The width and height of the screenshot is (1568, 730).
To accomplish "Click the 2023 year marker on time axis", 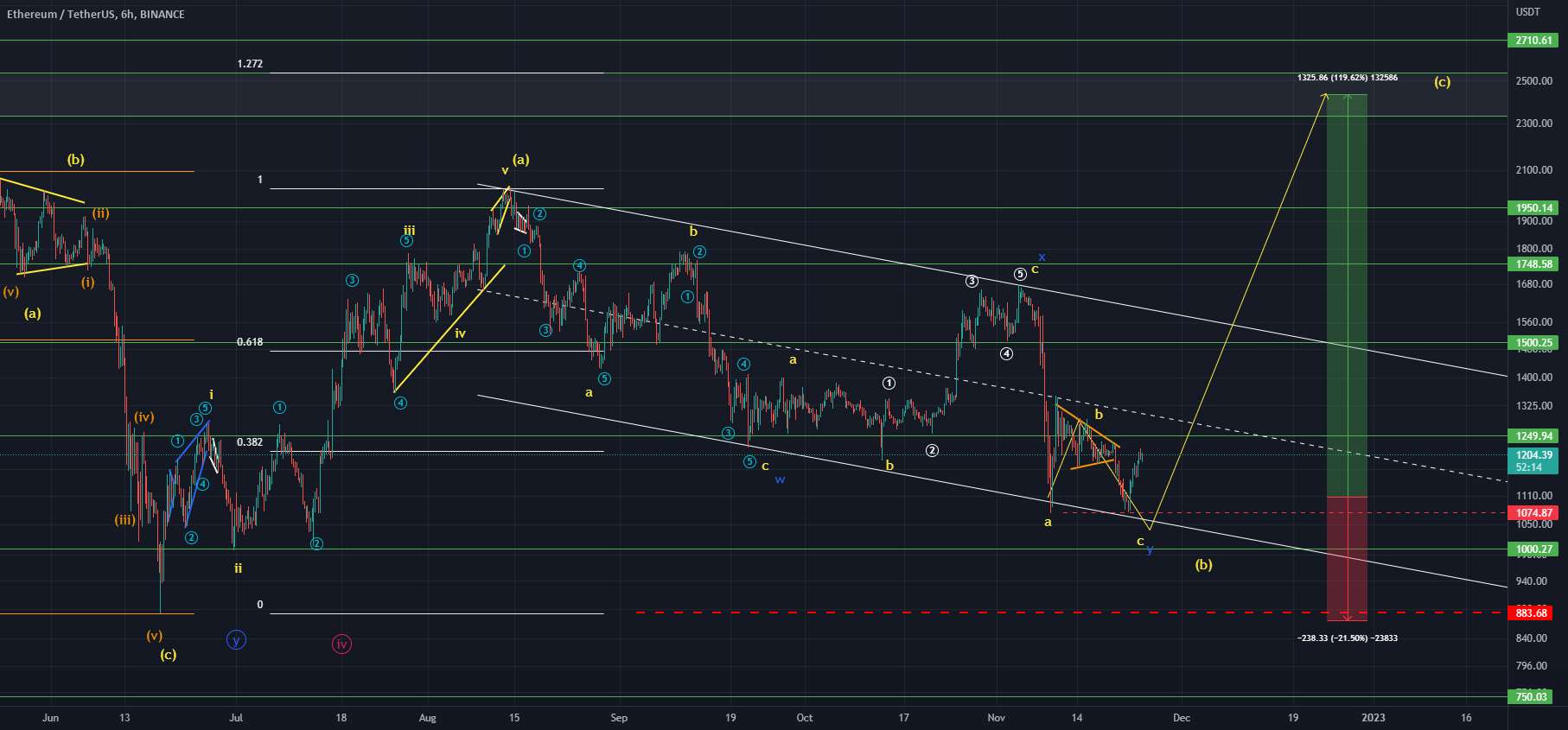I will 1374,718.
